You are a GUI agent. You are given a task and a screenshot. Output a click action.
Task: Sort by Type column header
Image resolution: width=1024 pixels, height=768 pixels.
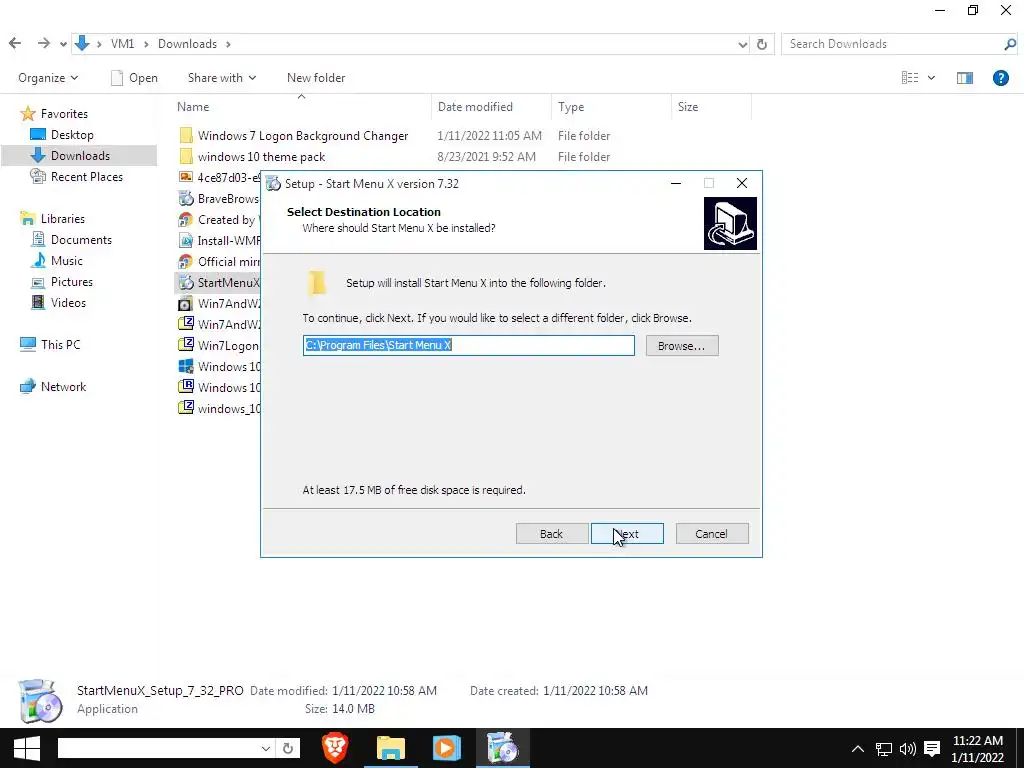click(571, 106)
